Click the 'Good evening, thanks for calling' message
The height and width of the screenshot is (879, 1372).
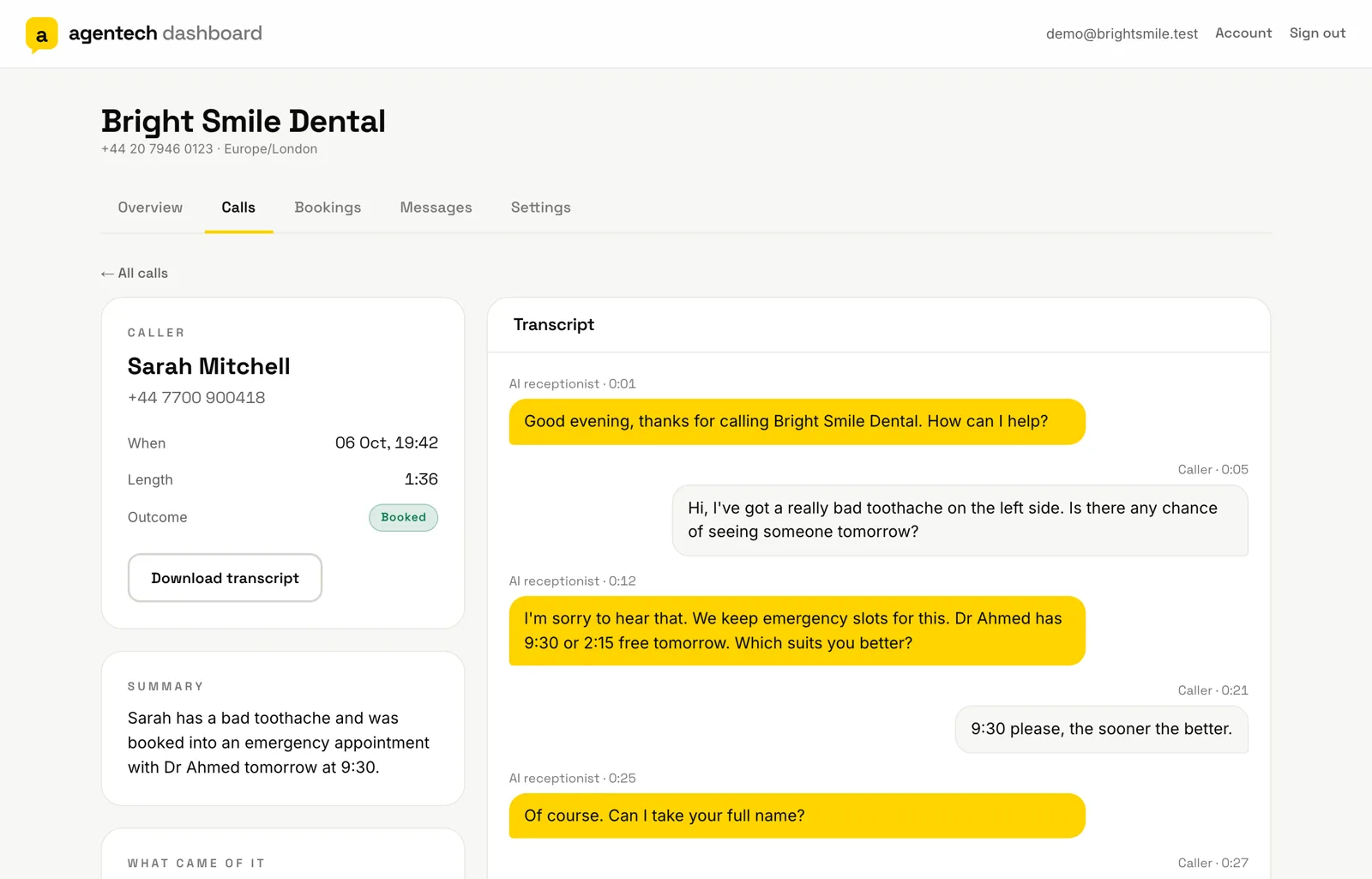tap(797, 422)
